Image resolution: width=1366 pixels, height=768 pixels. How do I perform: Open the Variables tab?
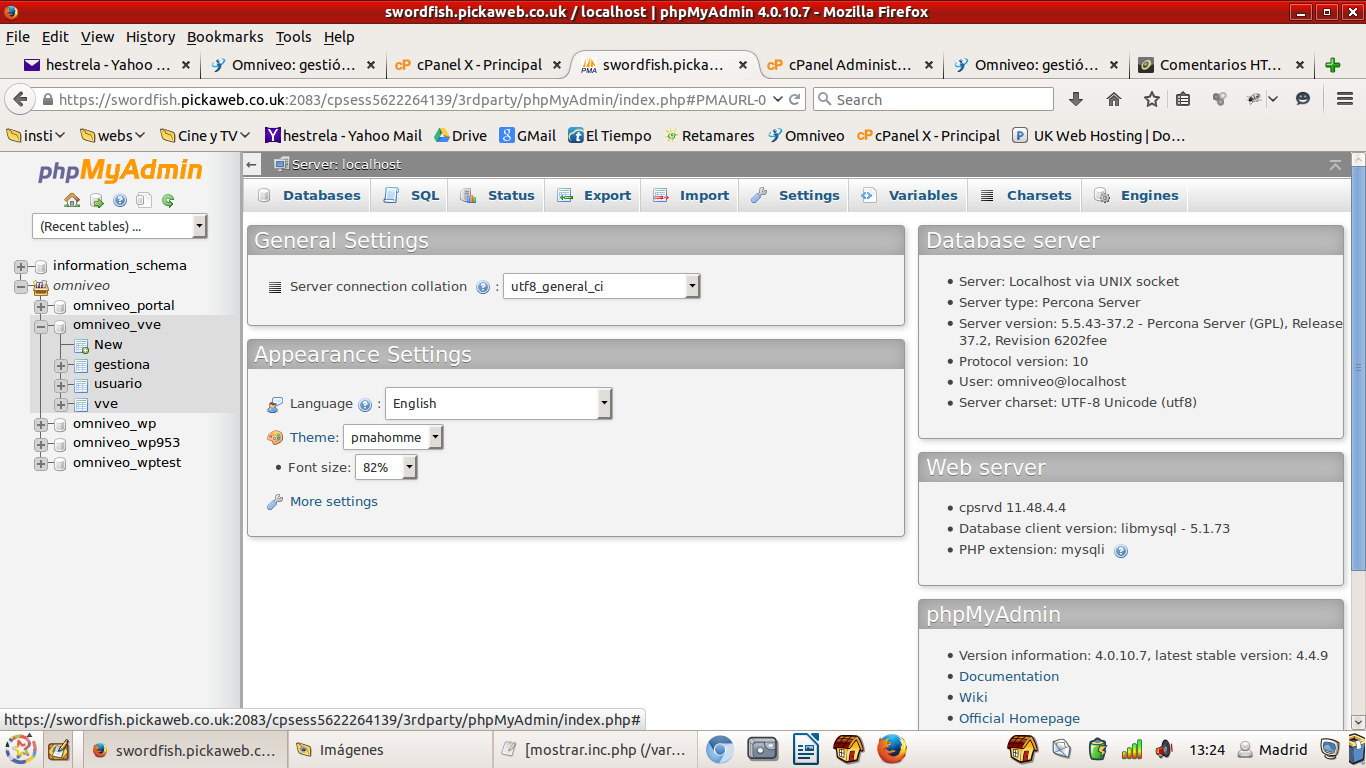point(910,196)
